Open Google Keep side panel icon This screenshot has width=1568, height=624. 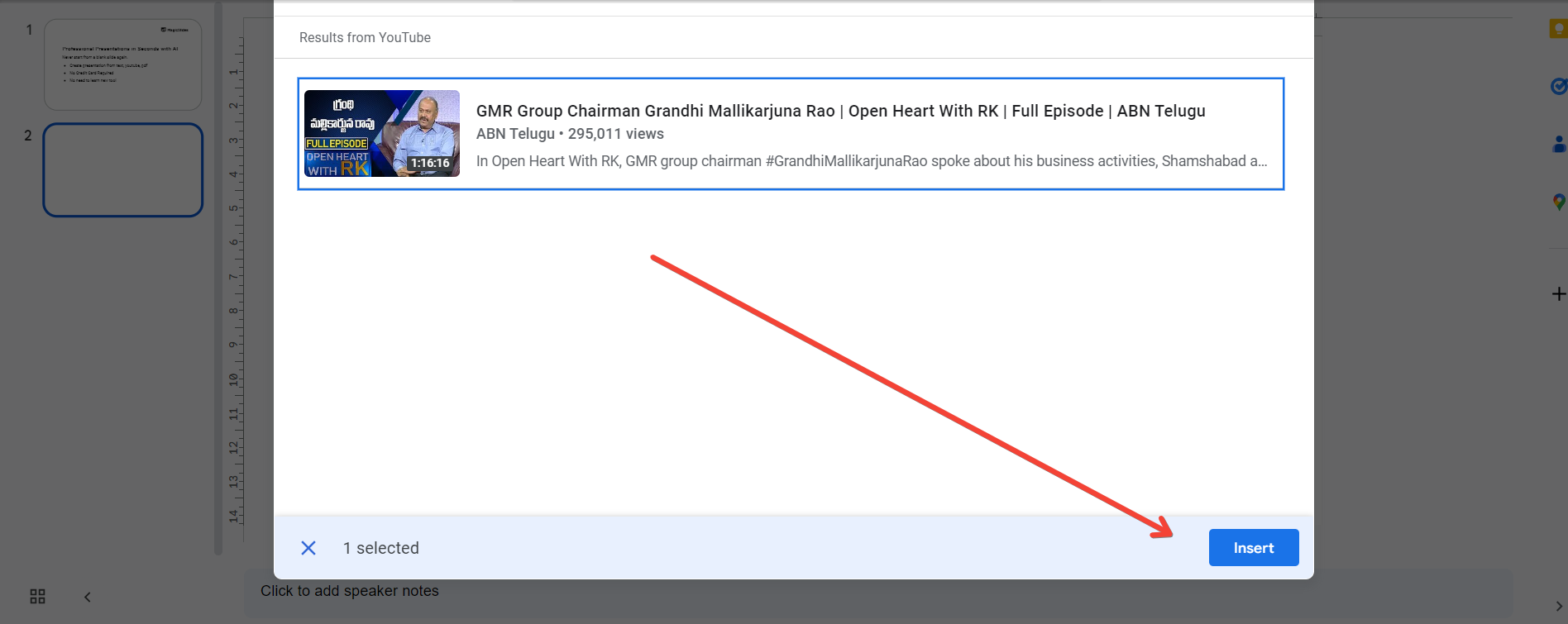coord(1559,29)
